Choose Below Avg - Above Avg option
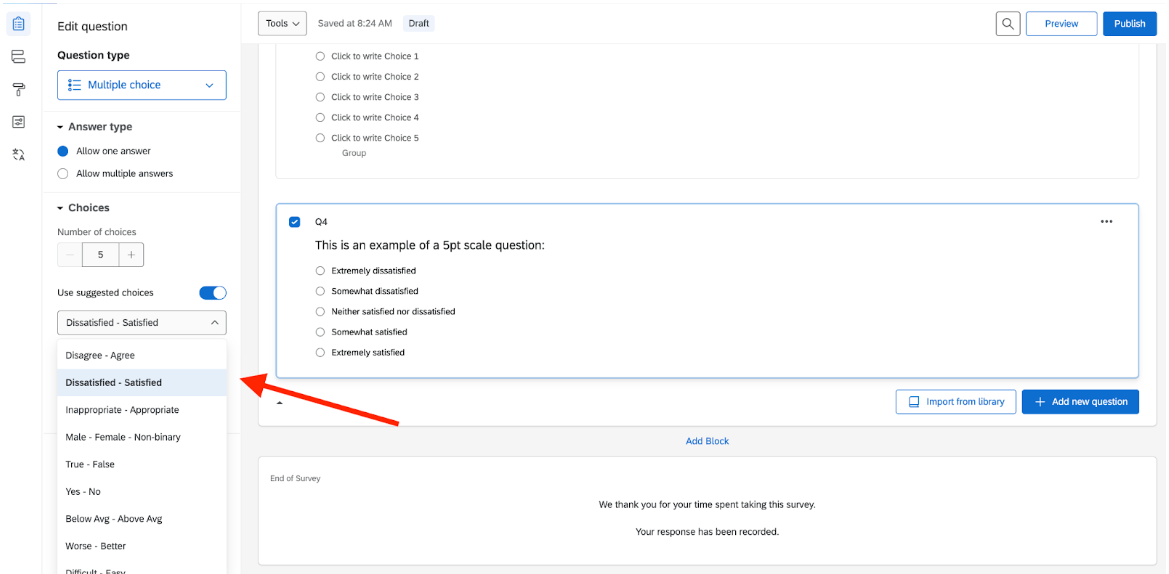 point(142,519)
